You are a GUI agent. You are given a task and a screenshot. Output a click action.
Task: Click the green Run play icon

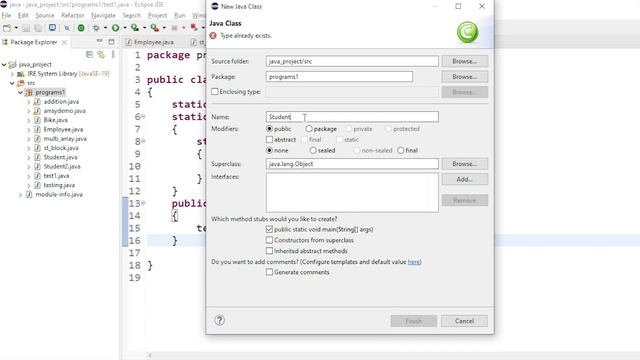[116, 28]
